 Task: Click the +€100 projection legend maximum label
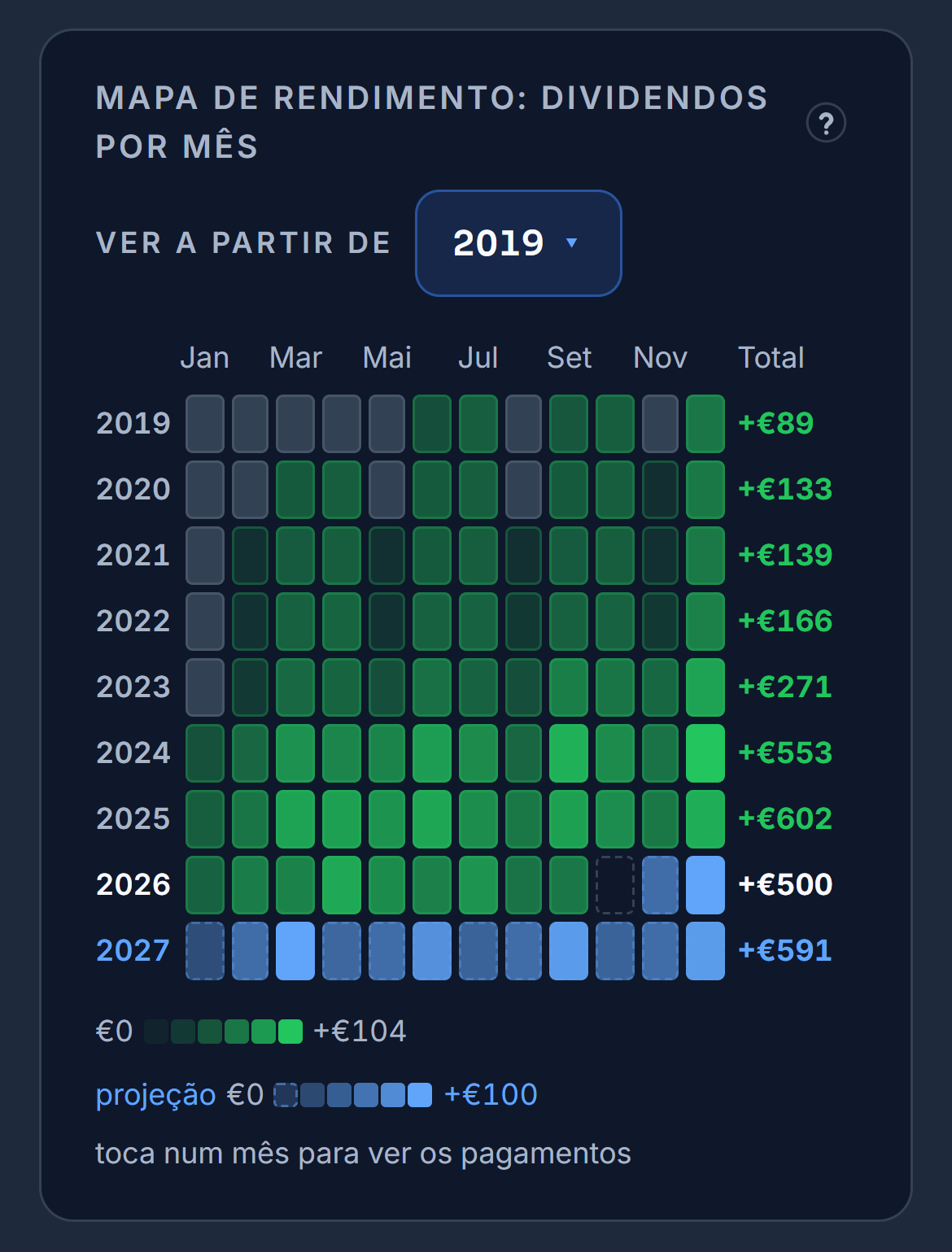(x=491, y=1095)
